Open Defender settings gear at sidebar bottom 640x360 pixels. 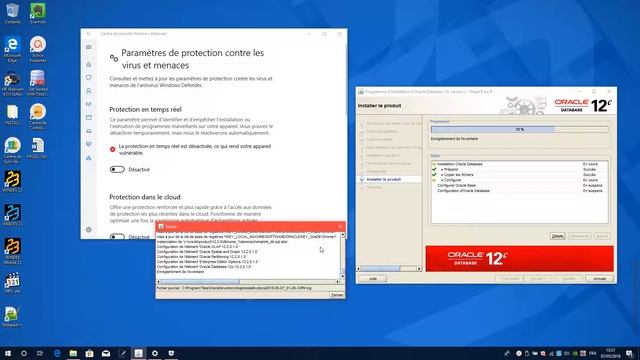pyautogui.click(x=89, y=230)
